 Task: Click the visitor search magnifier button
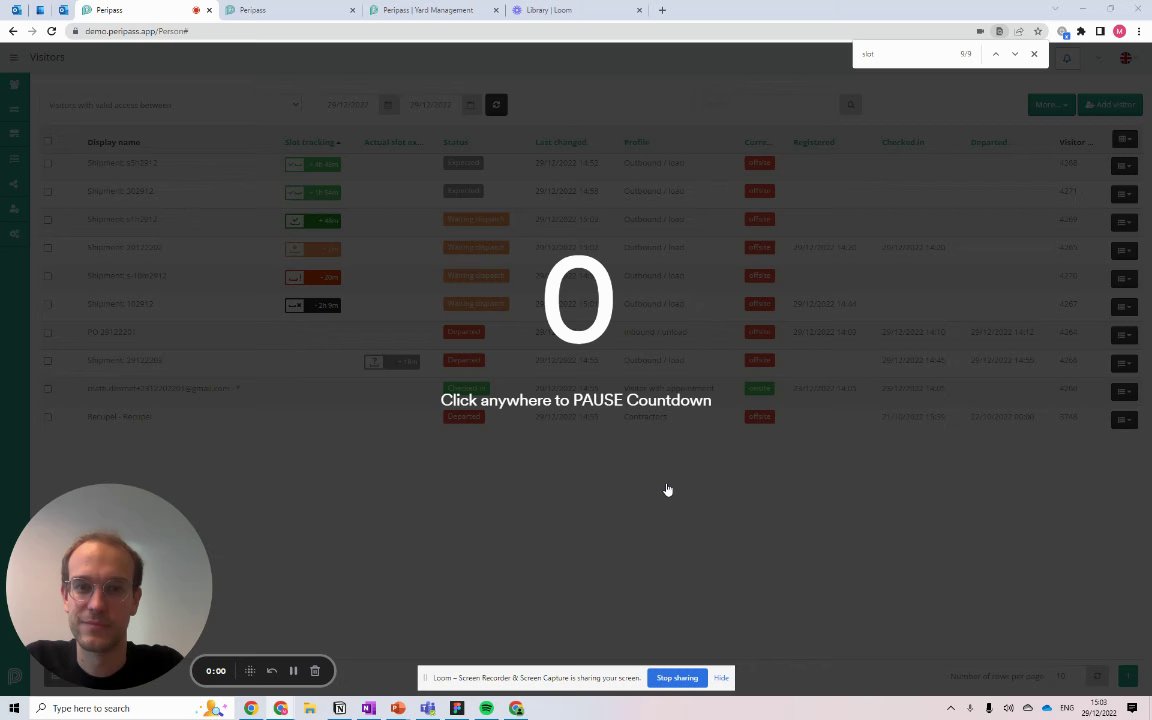[x=851, y=105]
